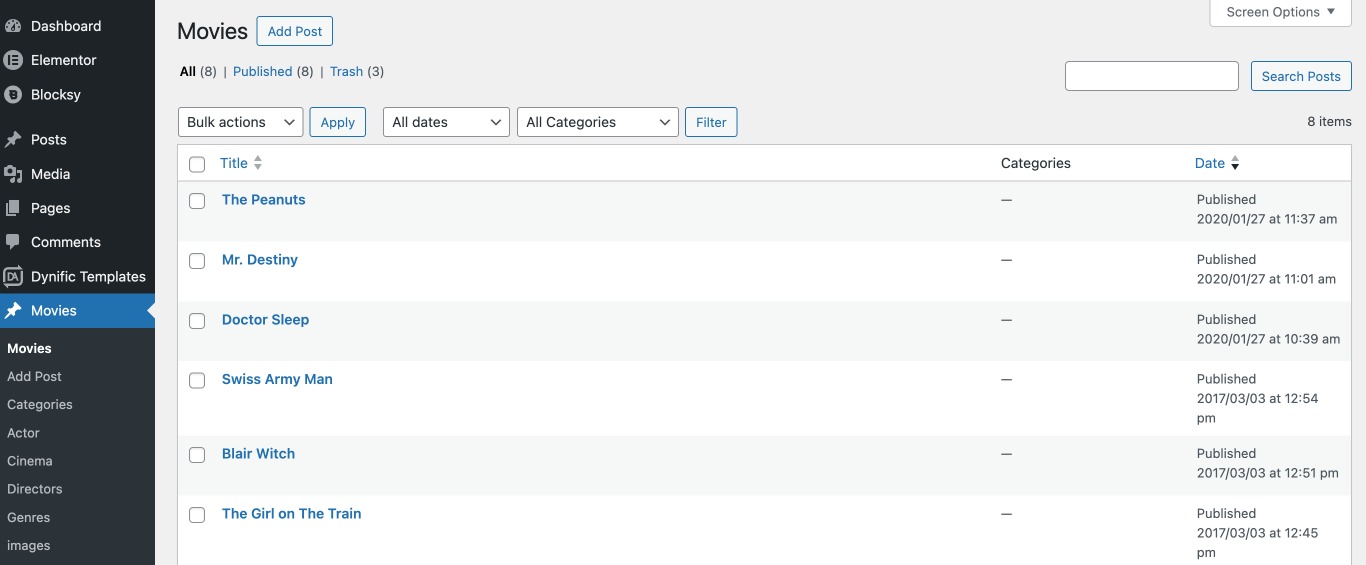The width and height of the screenshot is (1366, 565).
Task: Click the Apply button
Action: pos(338,122)
